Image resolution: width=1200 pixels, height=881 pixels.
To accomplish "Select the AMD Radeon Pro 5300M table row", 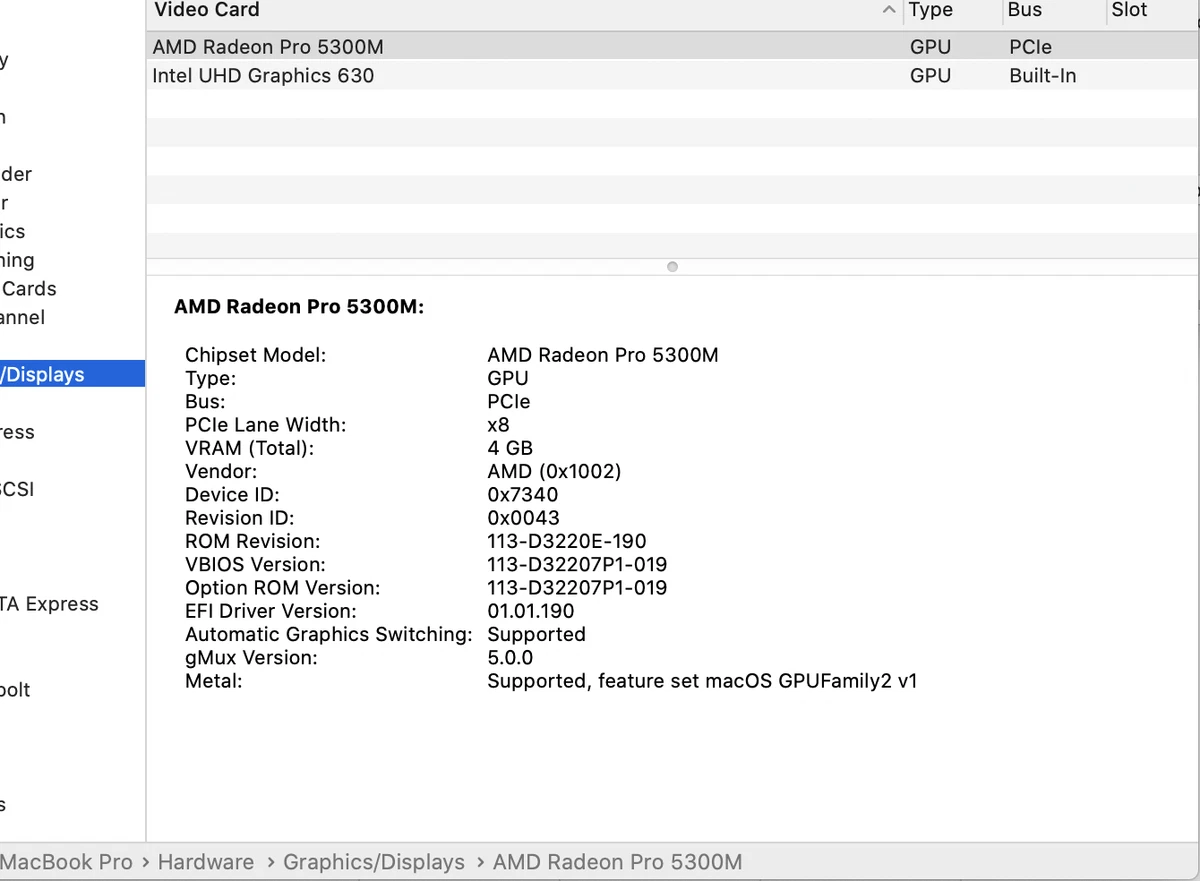I will click(x=672, y=47).
